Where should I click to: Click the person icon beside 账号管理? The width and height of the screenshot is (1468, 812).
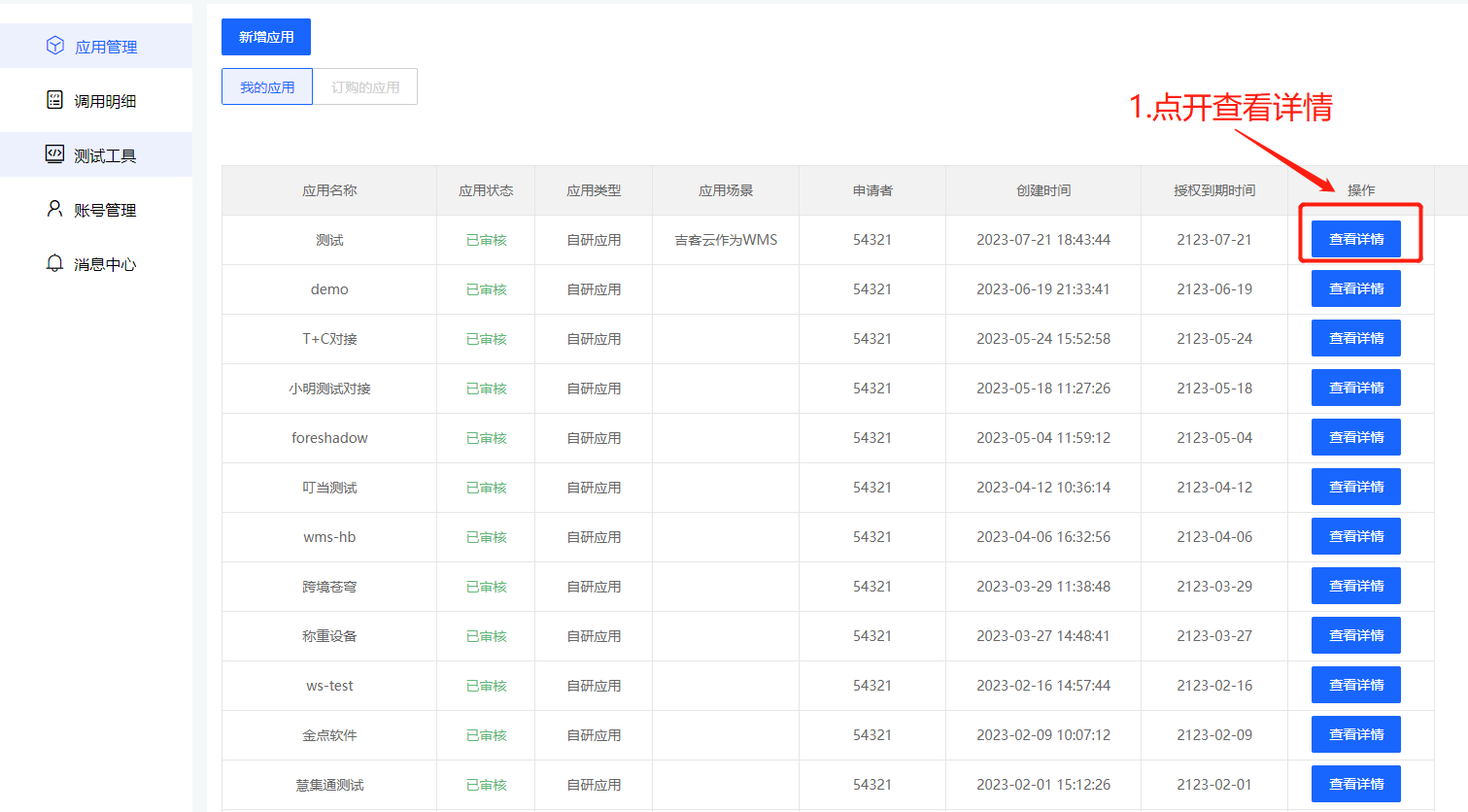55,209
